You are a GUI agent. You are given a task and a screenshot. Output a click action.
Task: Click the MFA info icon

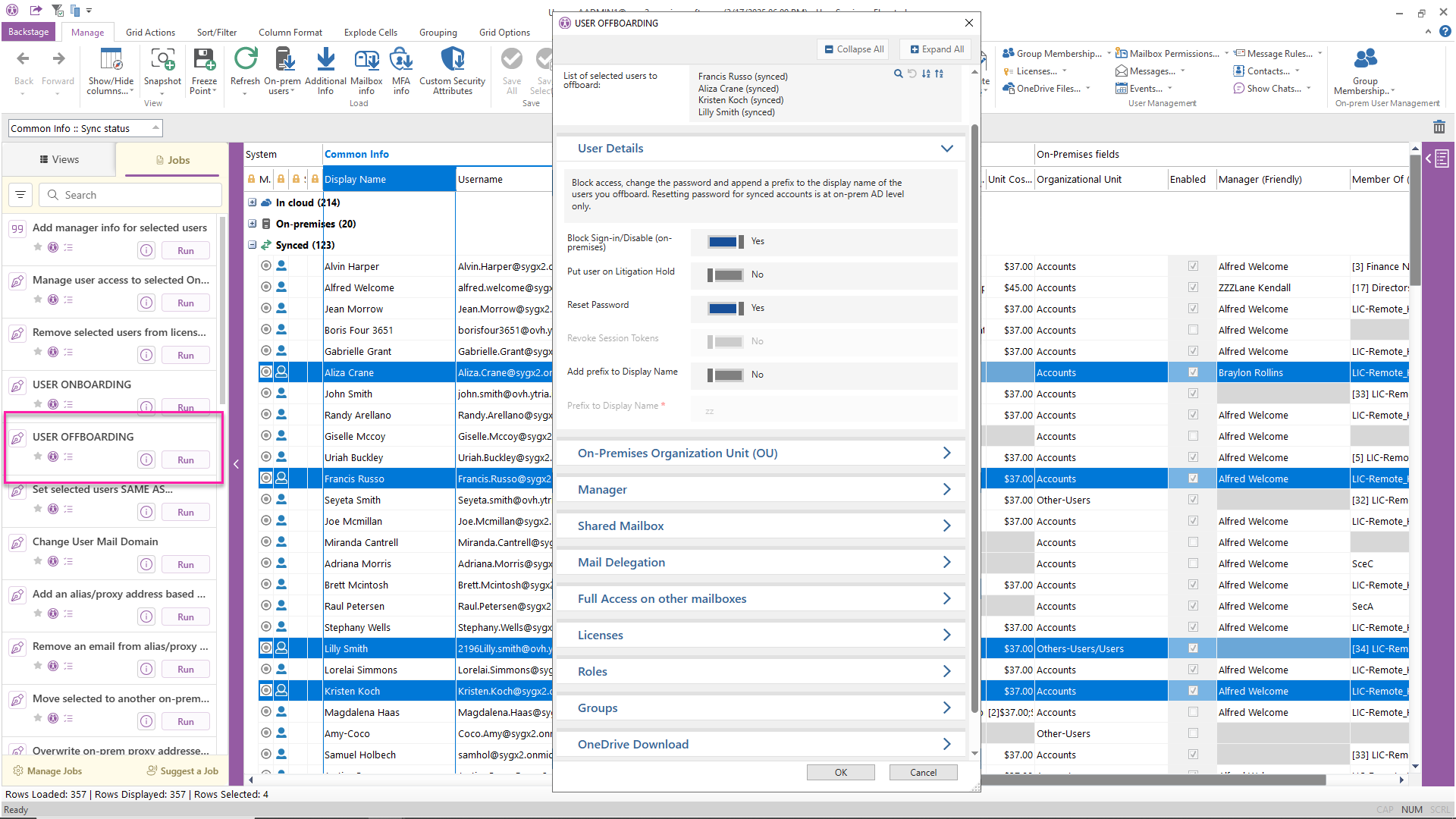pyautogui.click(x=401, y=59)
